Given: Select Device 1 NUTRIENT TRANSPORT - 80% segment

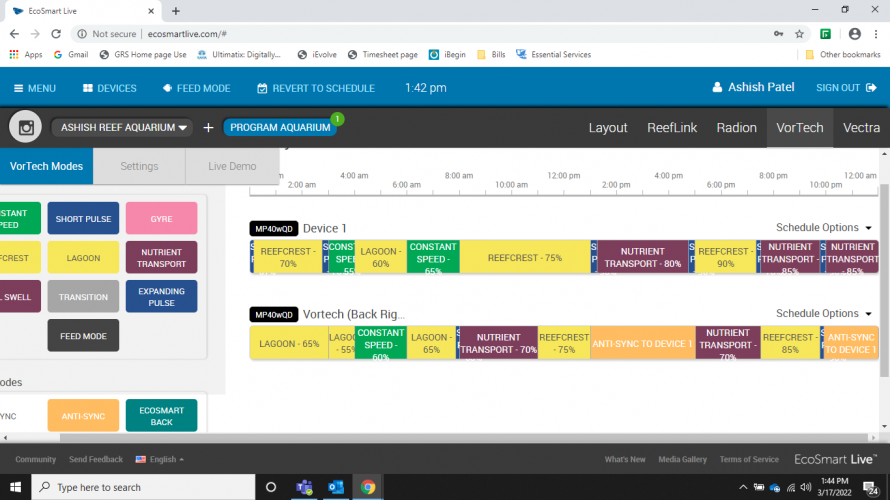Looking at the screenshot, I should point(643,257).
